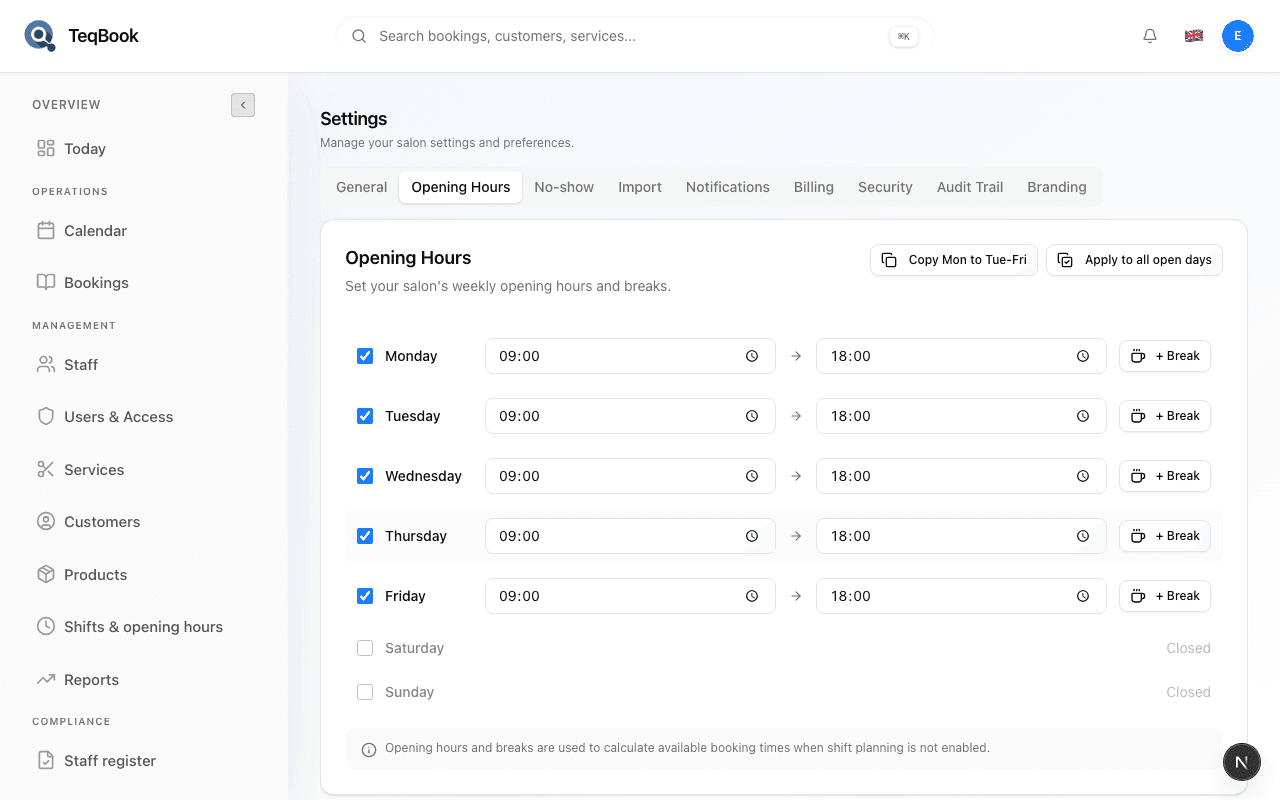The image size is (1280, 800).
Task: Add a break for Monday
Action: tap(1165, 356)
